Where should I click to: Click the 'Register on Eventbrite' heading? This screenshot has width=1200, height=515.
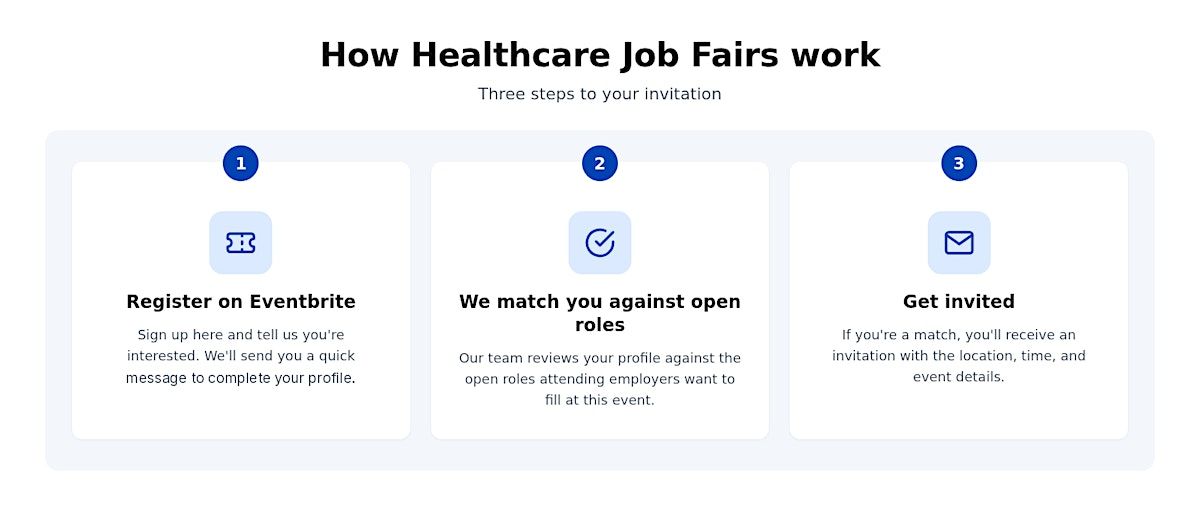[x=241, y=301]
